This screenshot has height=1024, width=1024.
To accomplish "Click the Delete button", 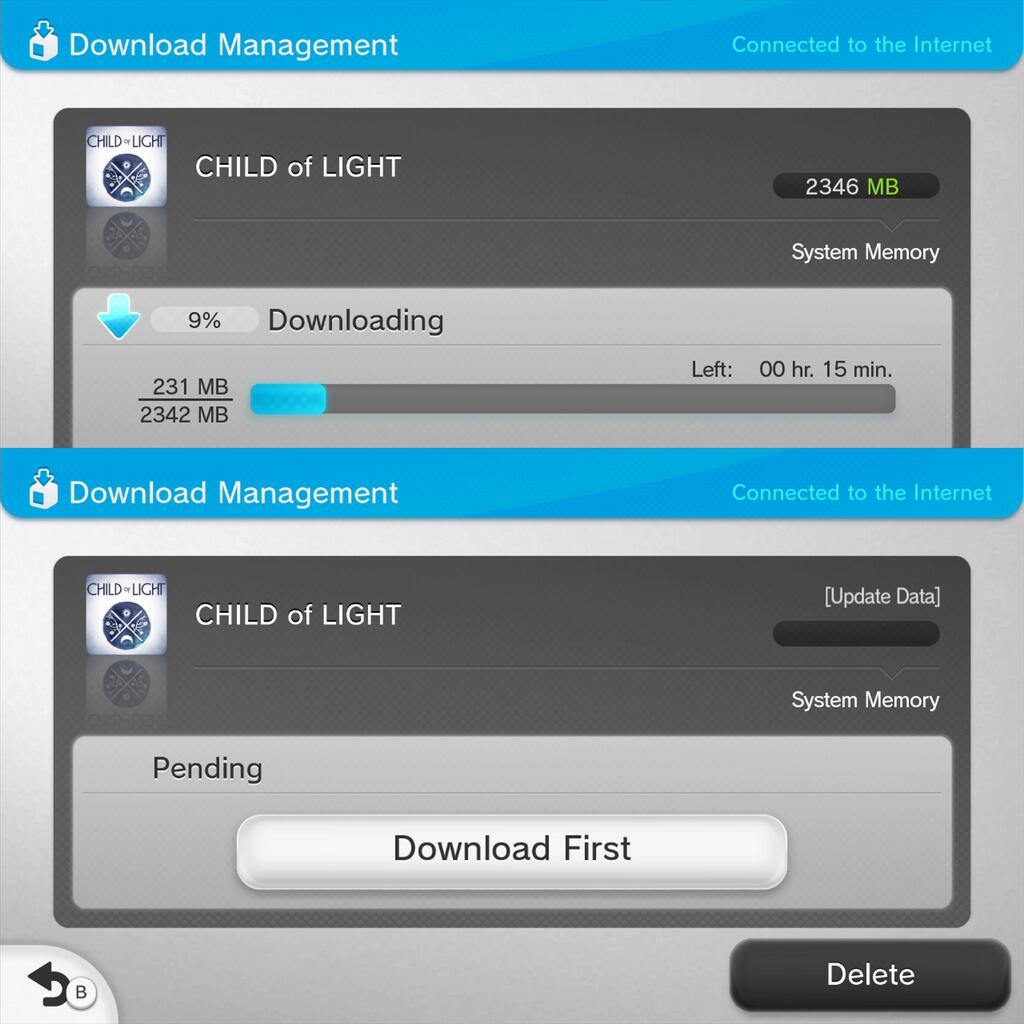I will [871, 974].
